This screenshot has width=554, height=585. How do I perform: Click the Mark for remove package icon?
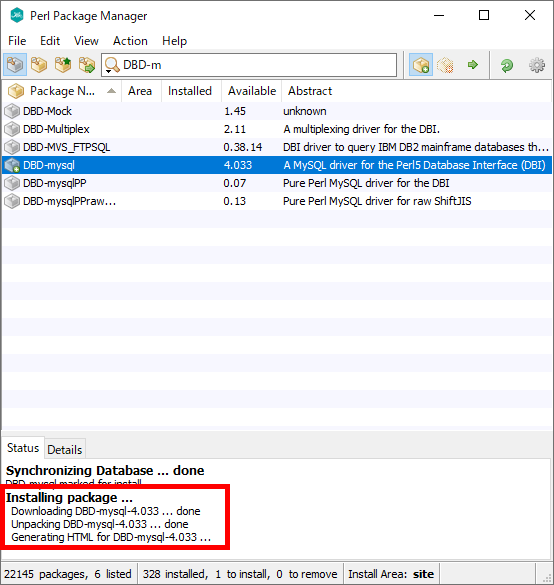445,65
